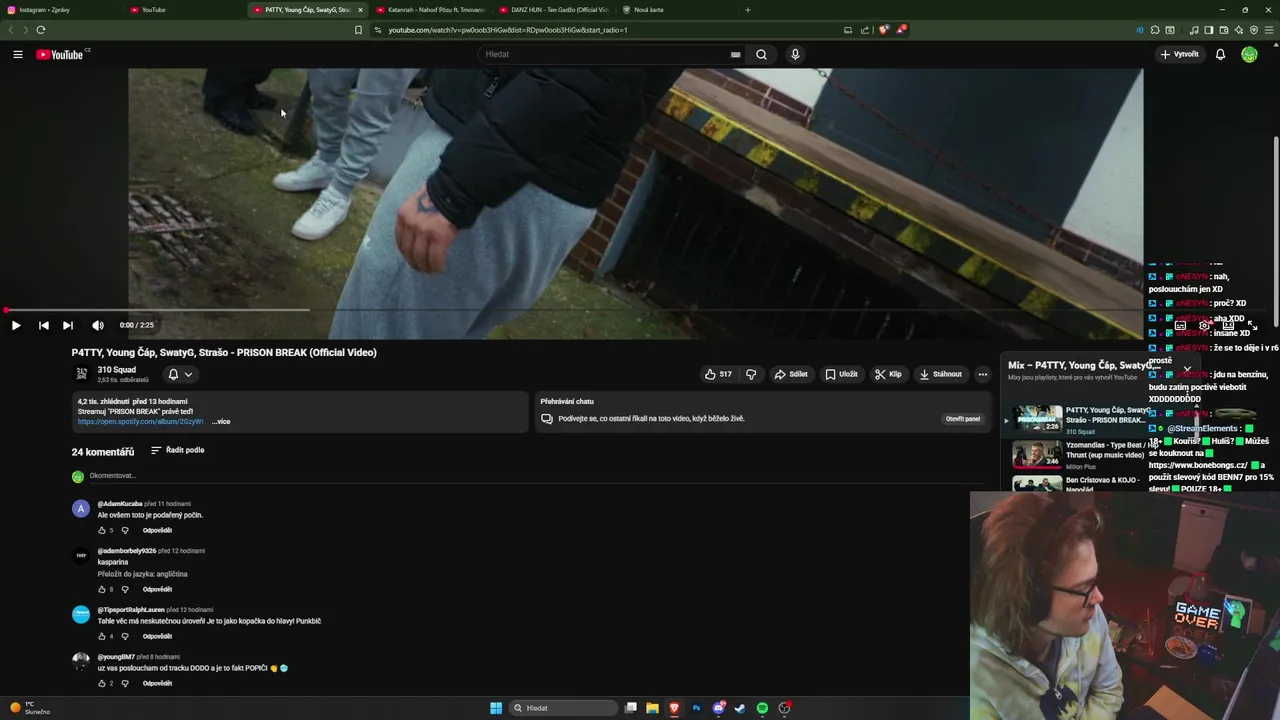Open the Řadit podle sort dropdown
This screenshot has height=720, width=1280.
click(178, 450)
